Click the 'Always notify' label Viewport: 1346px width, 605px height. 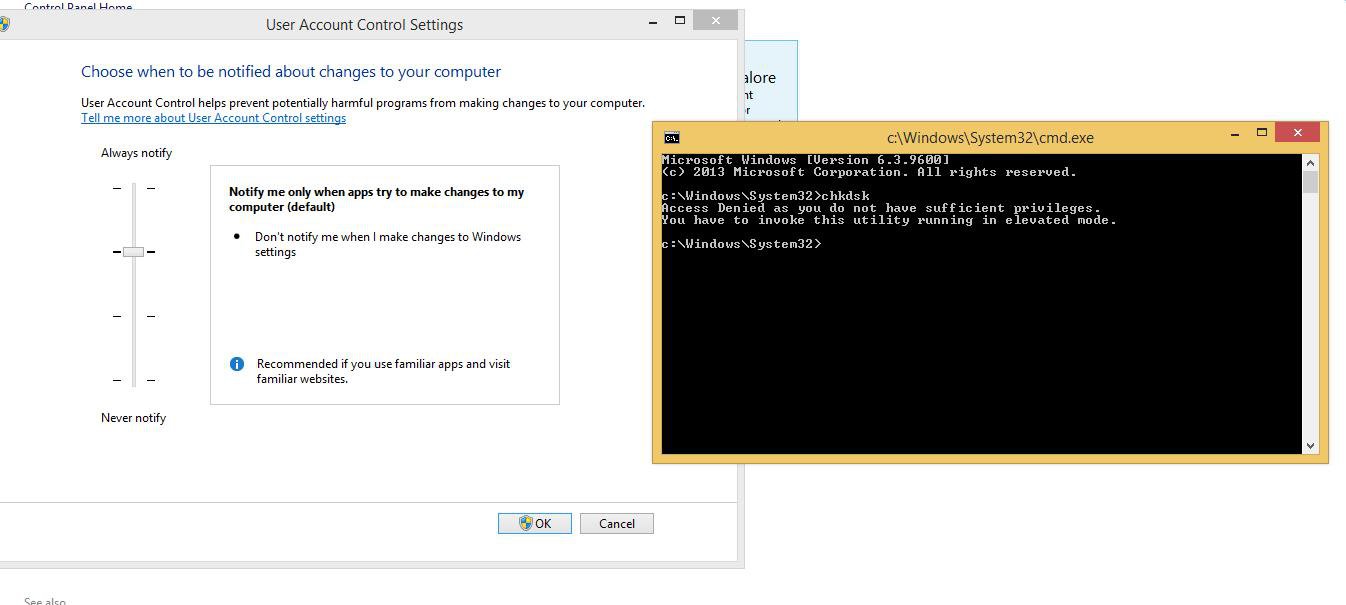click(136, 153)
